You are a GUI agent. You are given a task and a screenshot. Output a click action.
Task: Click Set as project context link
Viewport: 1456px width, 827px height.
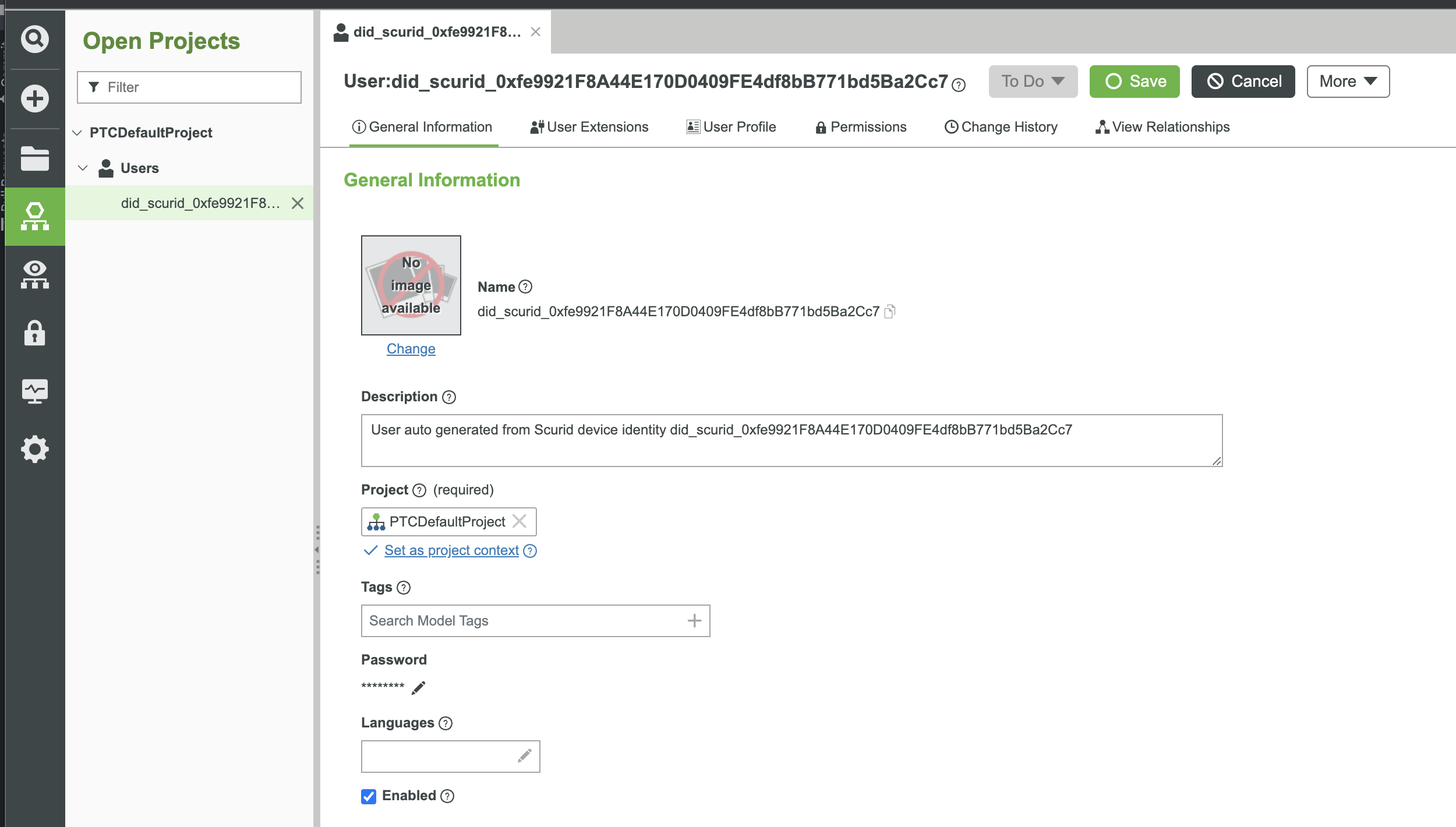tap(451, 550)
